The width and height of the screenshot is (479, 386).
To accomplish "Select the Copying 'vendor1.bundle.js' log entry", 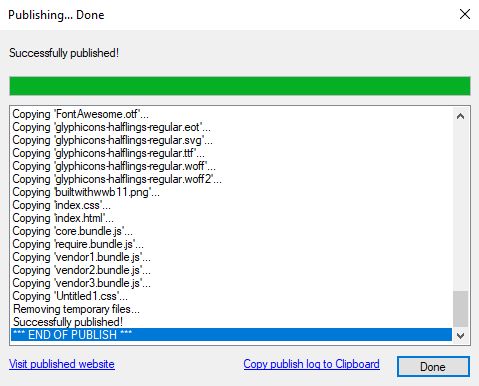I will click(x=231, y=257).
